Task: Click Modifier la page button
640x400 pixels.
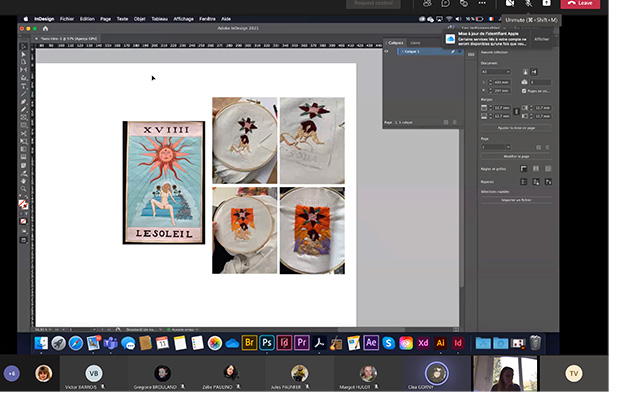Action: pyautogui.click(x=517, y=156)
